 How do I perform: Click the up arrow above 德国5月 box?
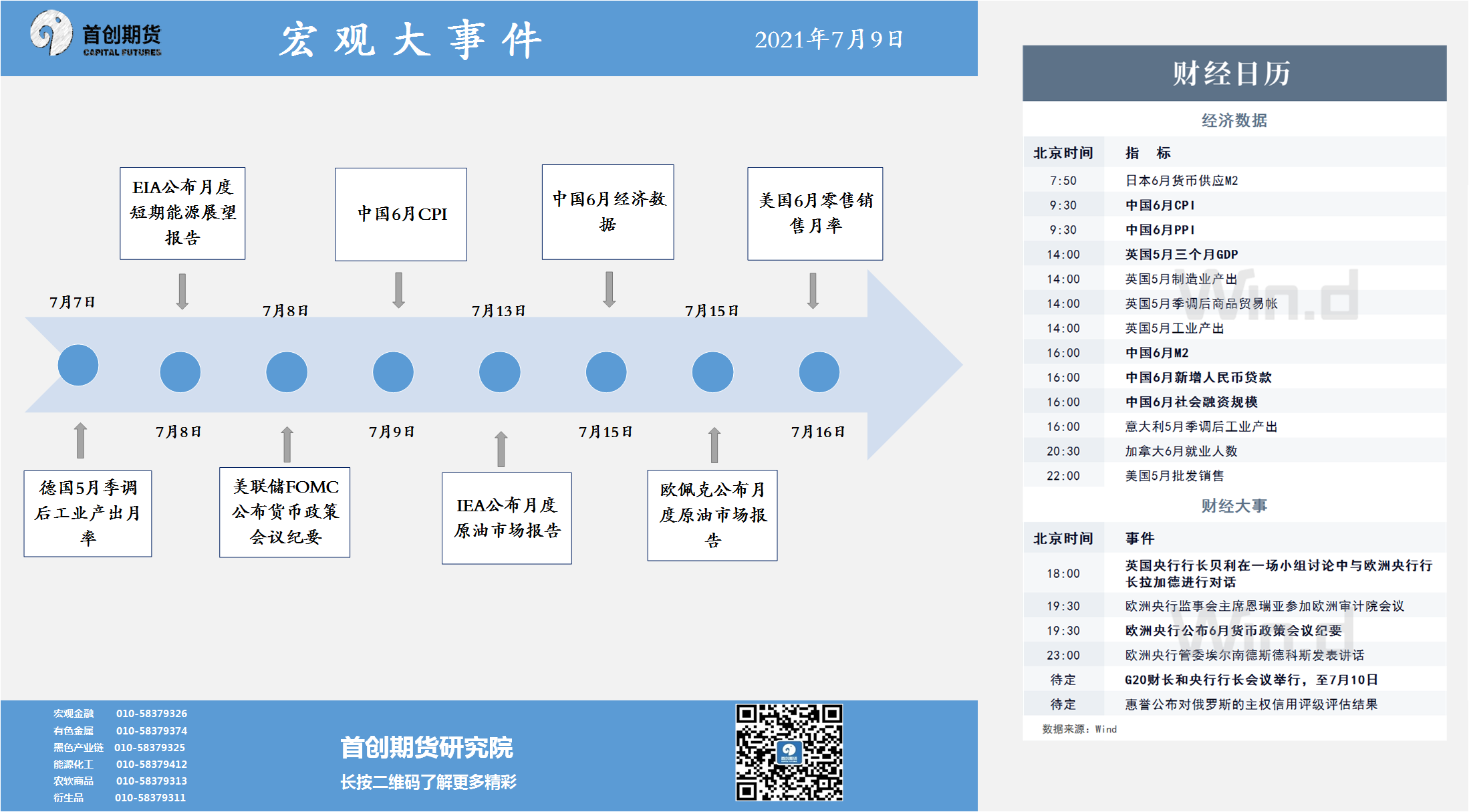point(80,440)
